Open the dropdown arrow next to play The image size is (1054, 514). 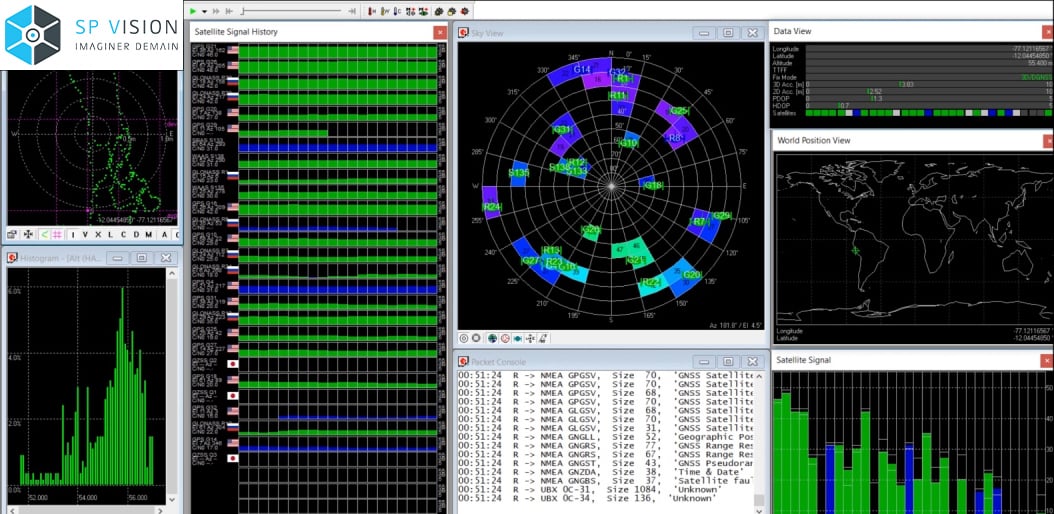204,11
